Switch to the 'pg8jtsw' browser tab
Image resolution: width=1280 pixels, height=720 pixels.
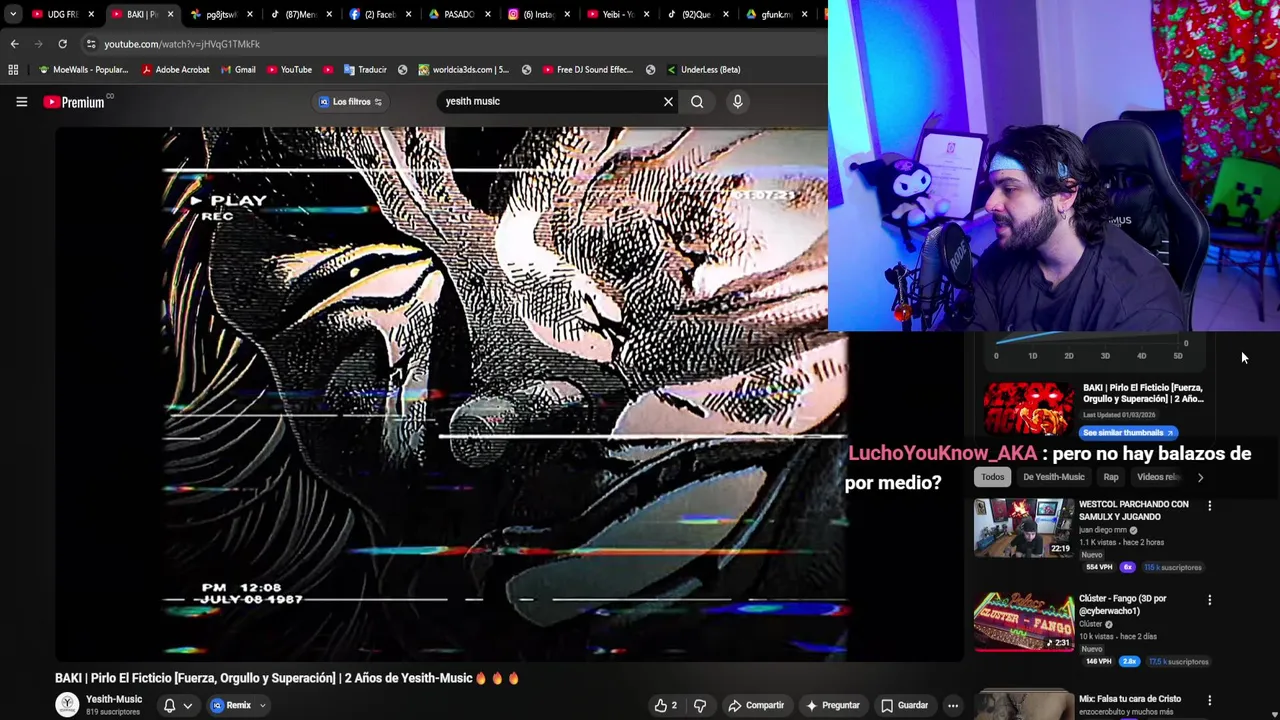coord(220,14)
